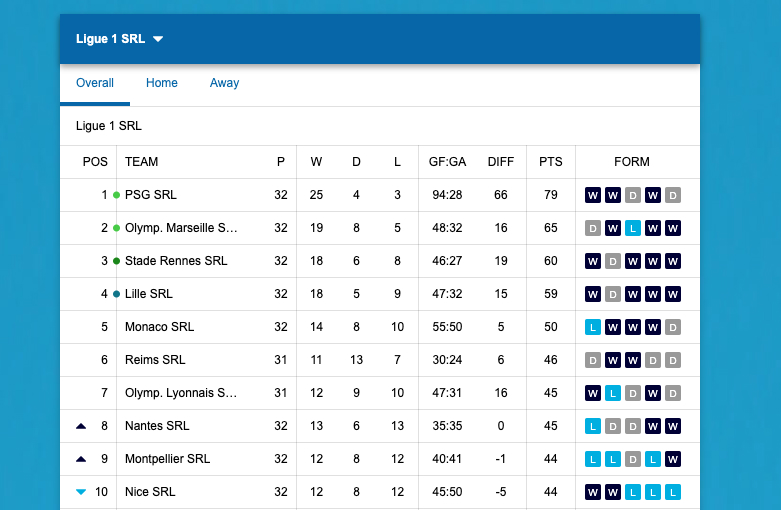Viewport: 781px width, 510px height.
Task: Click Montpellier's form D badge
Action: (633, 459)
